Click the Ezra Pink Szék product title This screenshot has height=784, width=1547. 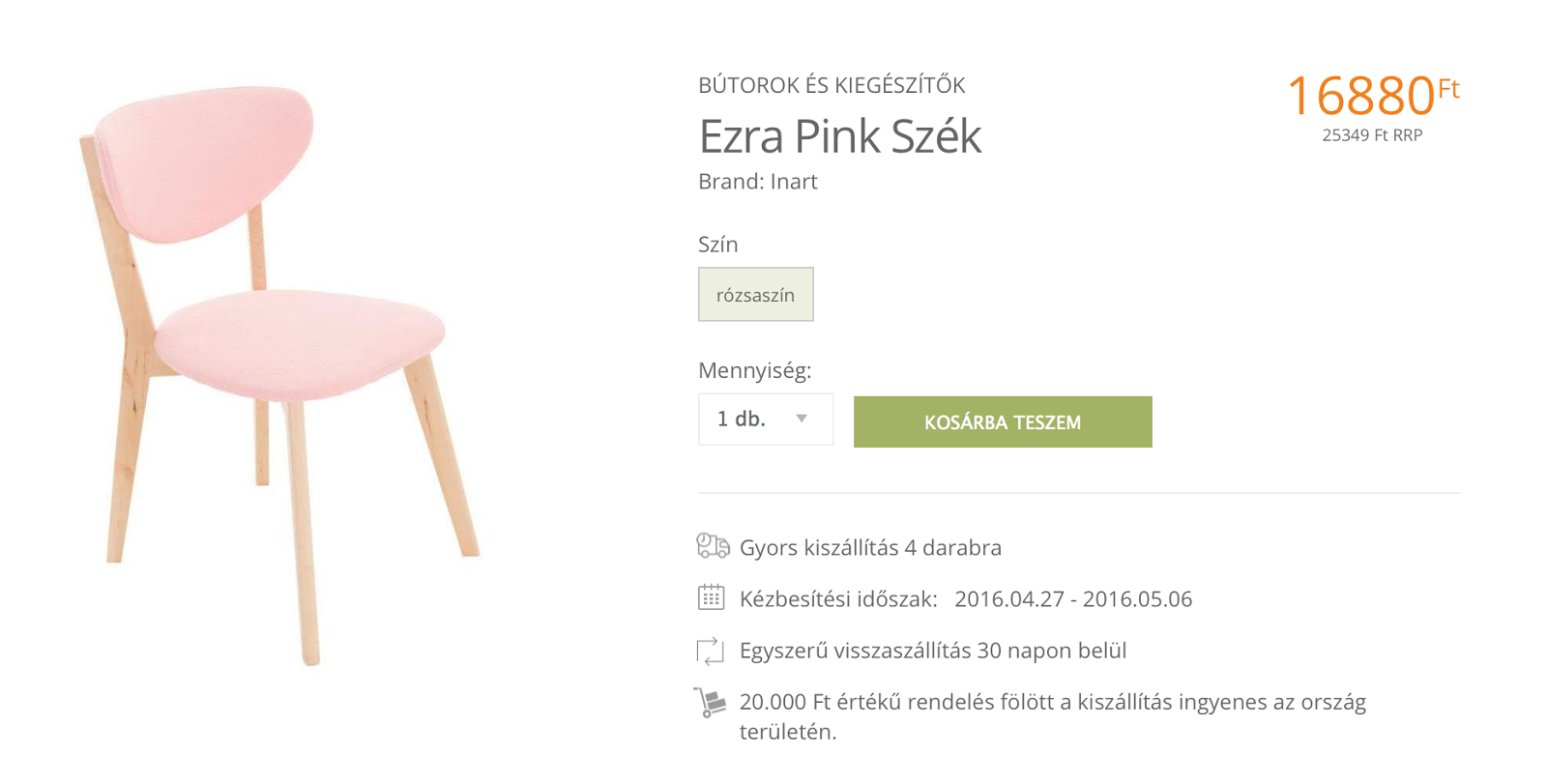click(839, 136)
